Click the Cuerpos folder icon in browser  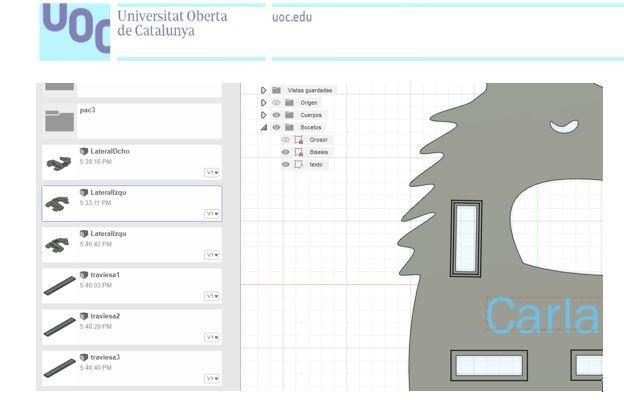[289, 115]
